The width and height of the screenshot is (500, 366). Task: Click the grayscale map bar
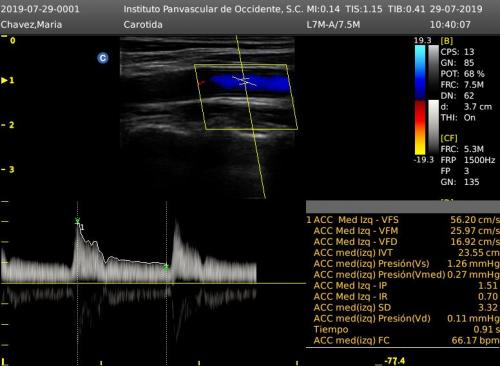pyautogui.click(x=433, y=72)
